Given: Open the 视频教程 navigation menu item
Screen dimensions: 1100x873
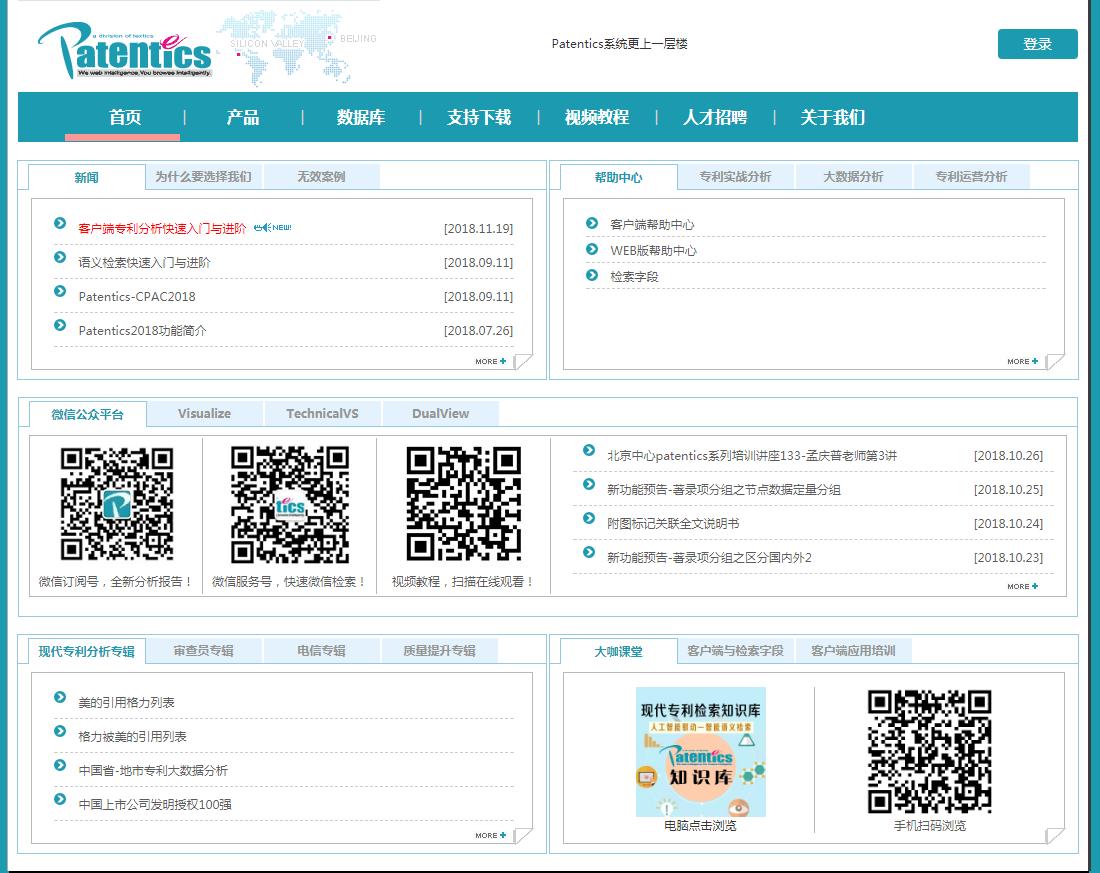Looking at the screenshot, I should pyautogui.click(x=596, y=117).
